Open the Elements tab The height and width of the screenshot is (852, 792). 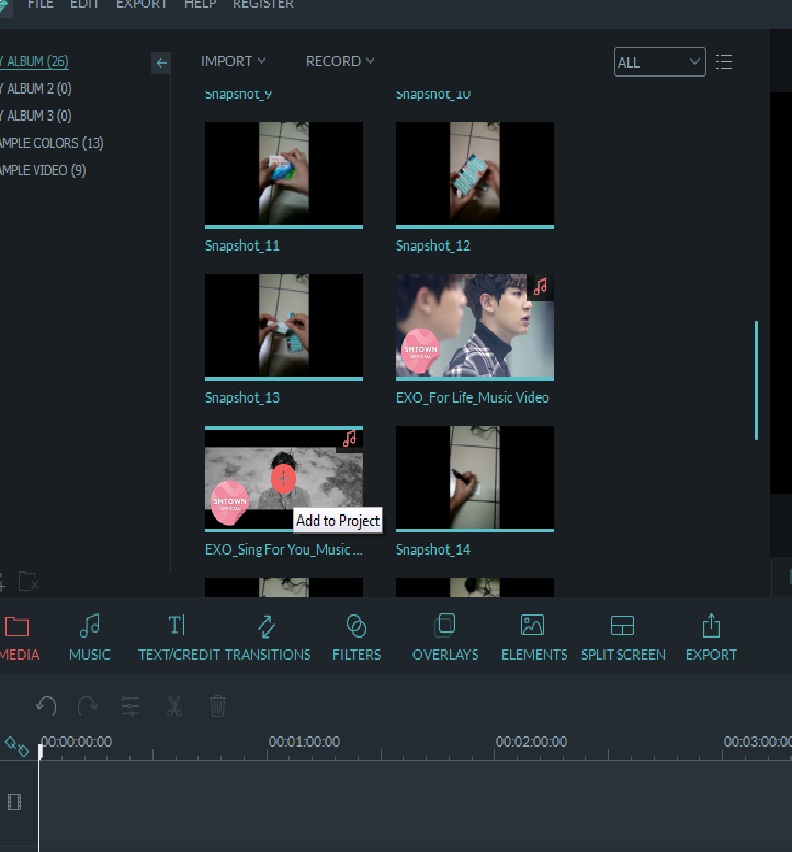[x=533, y=638]
